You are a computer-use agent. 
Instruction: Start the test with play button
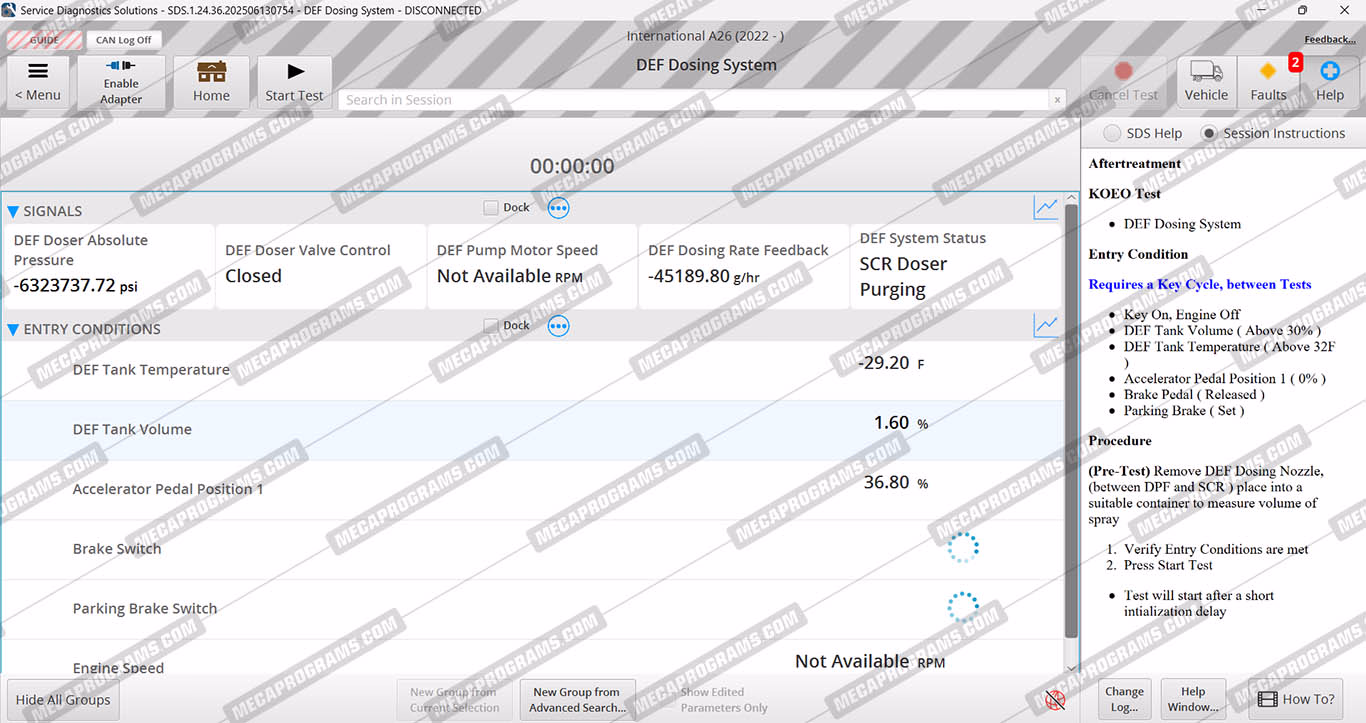[294, 82]
